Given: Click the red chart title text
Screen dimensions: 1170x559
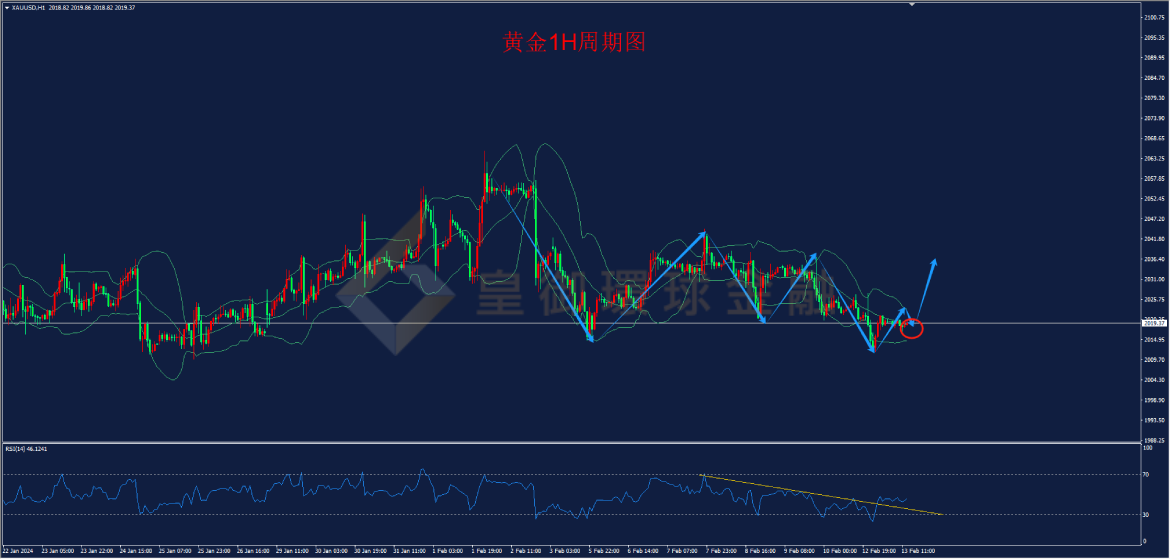Looking at the screenshot, I should pos(573,43).
